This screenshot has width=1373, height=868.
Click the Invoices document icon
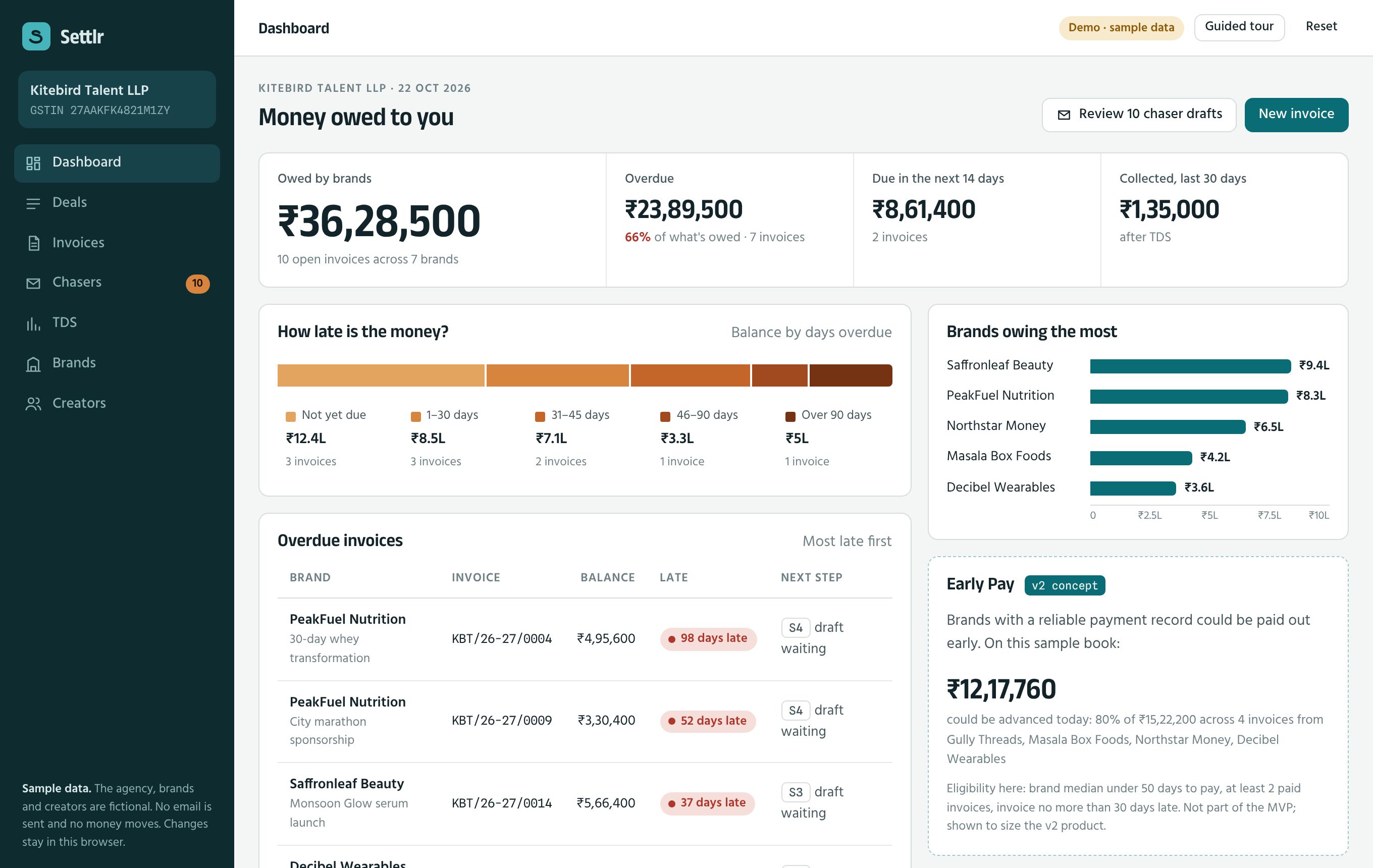tap(34, 243)
